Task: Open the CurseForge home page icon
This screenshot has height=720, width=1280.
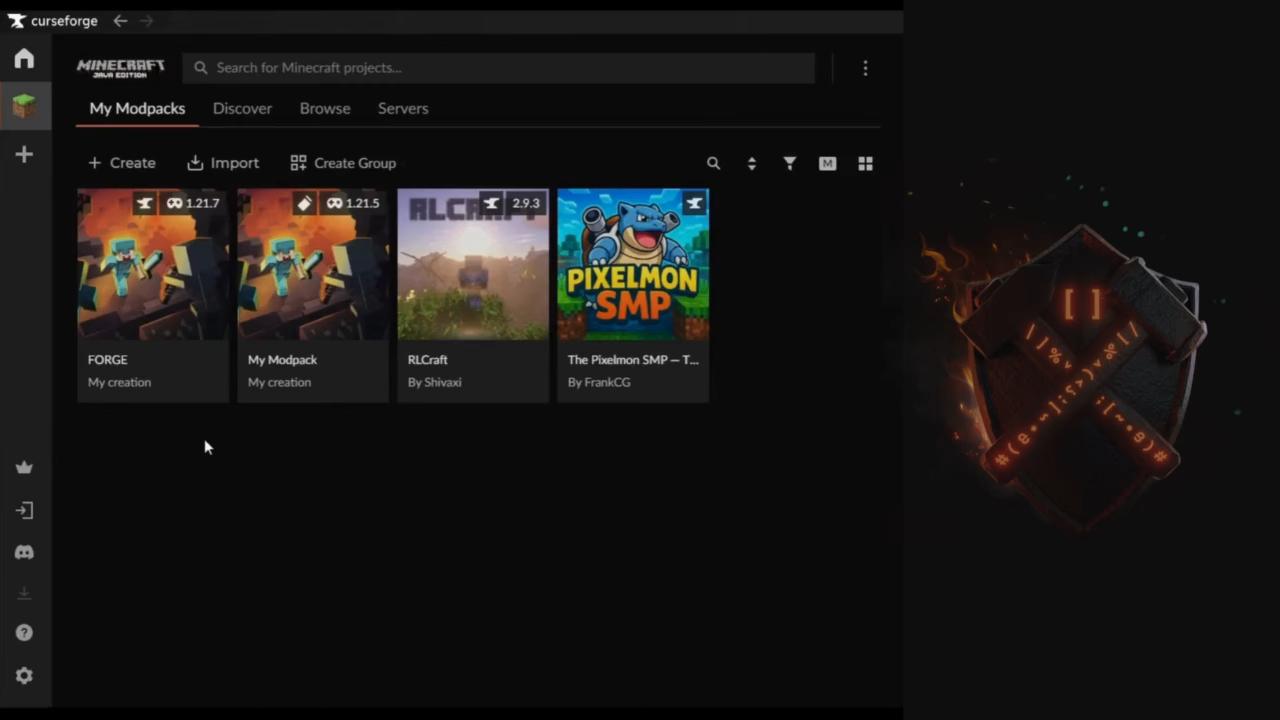Action: [x=24, y=59]
